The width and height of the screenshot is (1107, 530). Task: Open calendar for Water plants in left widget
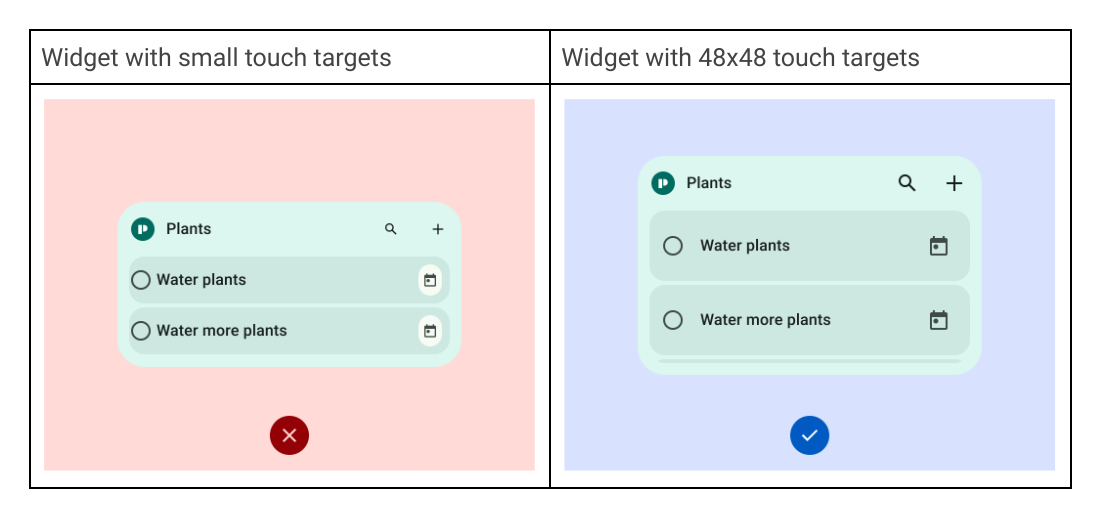430,280
